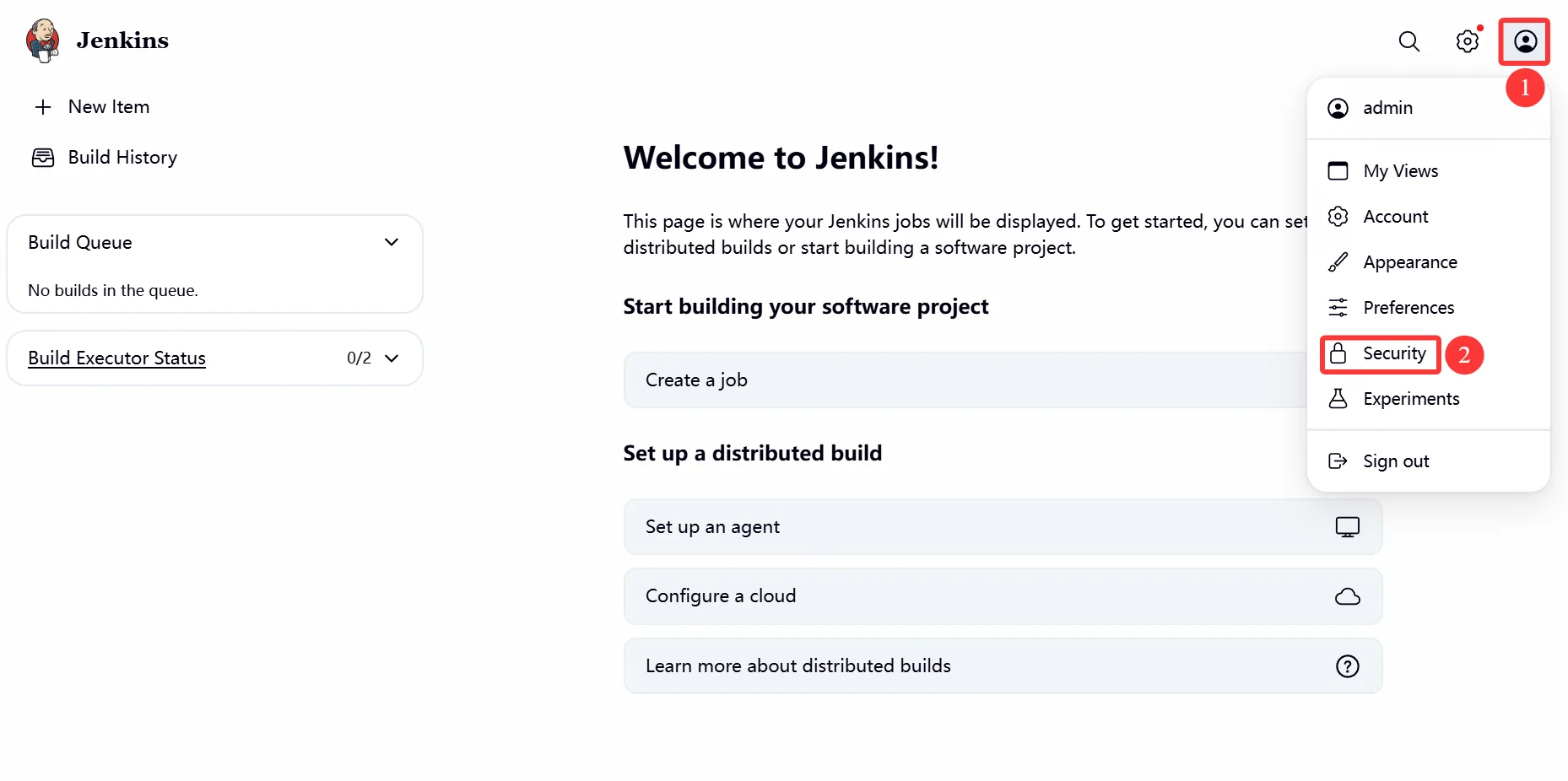This screenshot has width=1568, height=781.
Task: Click the cloud icon on Configure a cloud
Action: point(1347,597)
